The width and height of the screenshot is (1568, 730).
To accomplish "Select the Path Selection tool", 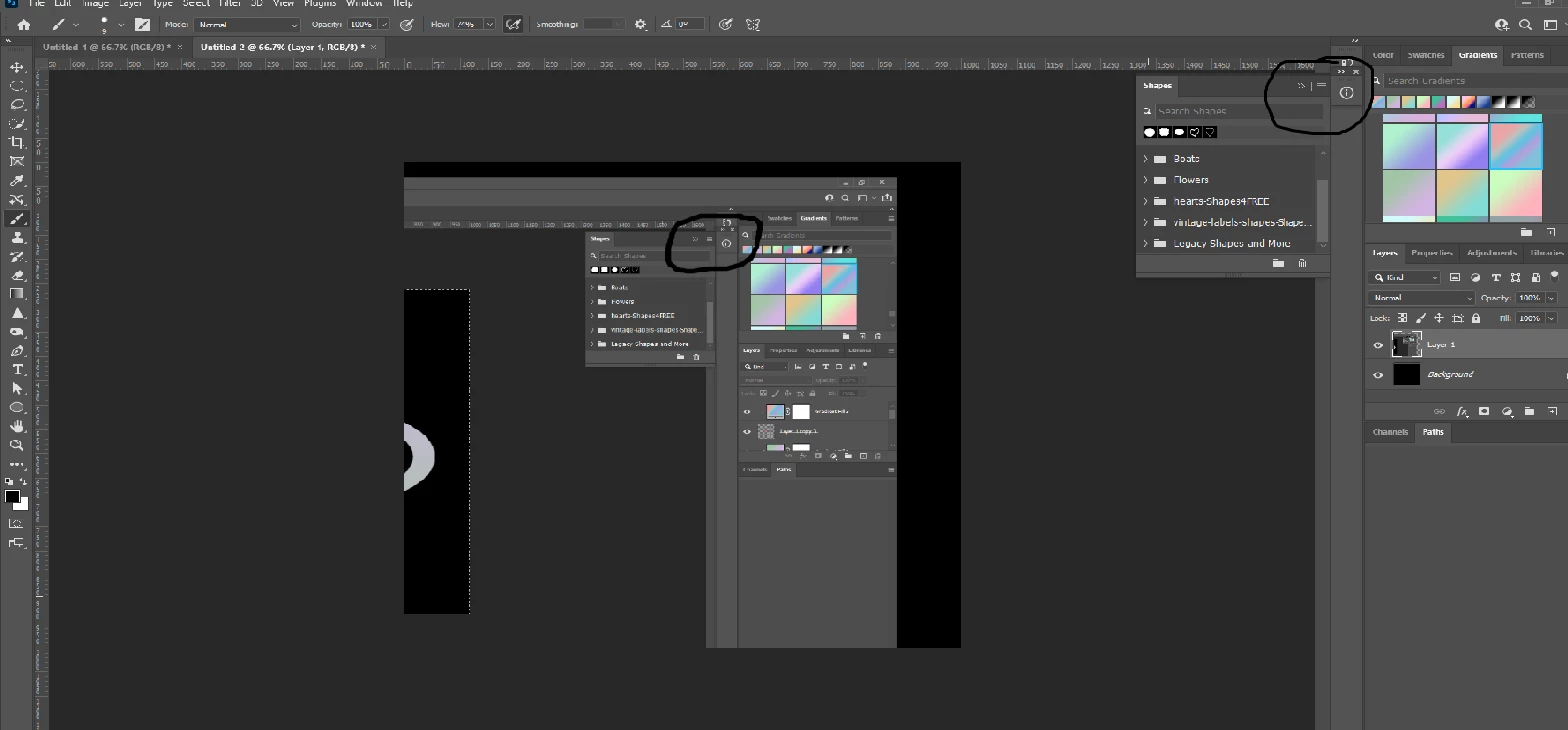I will click(x=17, y=389).
